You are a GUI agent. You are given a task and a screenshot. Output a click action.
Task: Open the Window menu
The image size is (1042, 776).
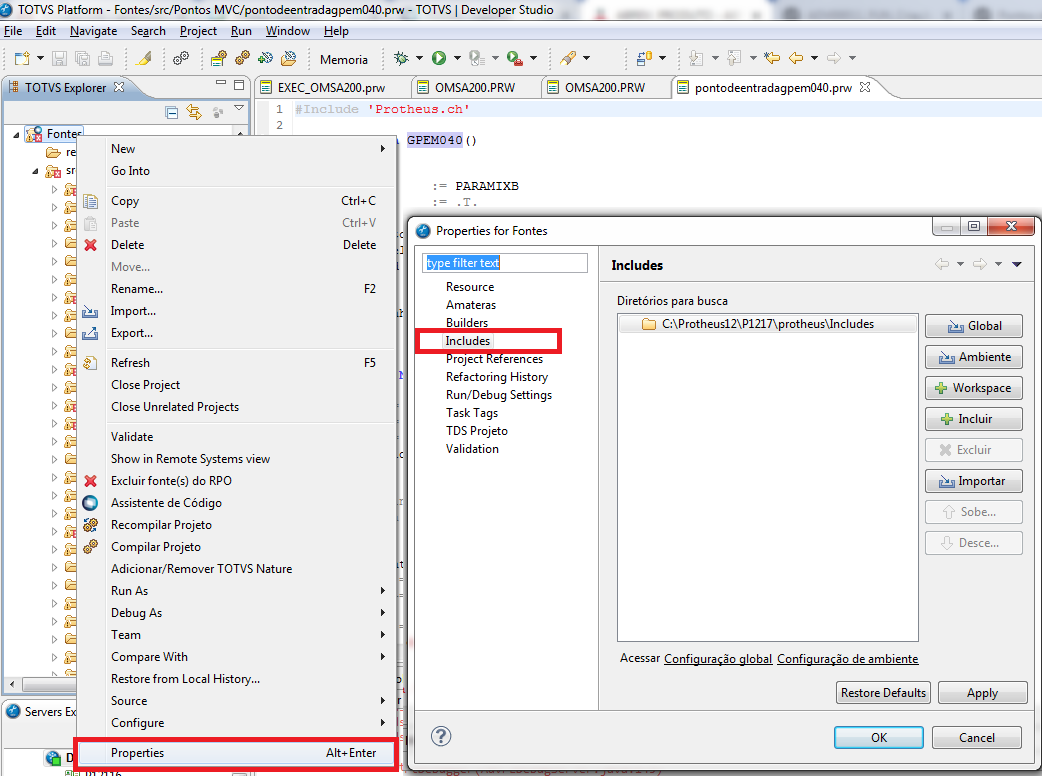pos(288,31)
